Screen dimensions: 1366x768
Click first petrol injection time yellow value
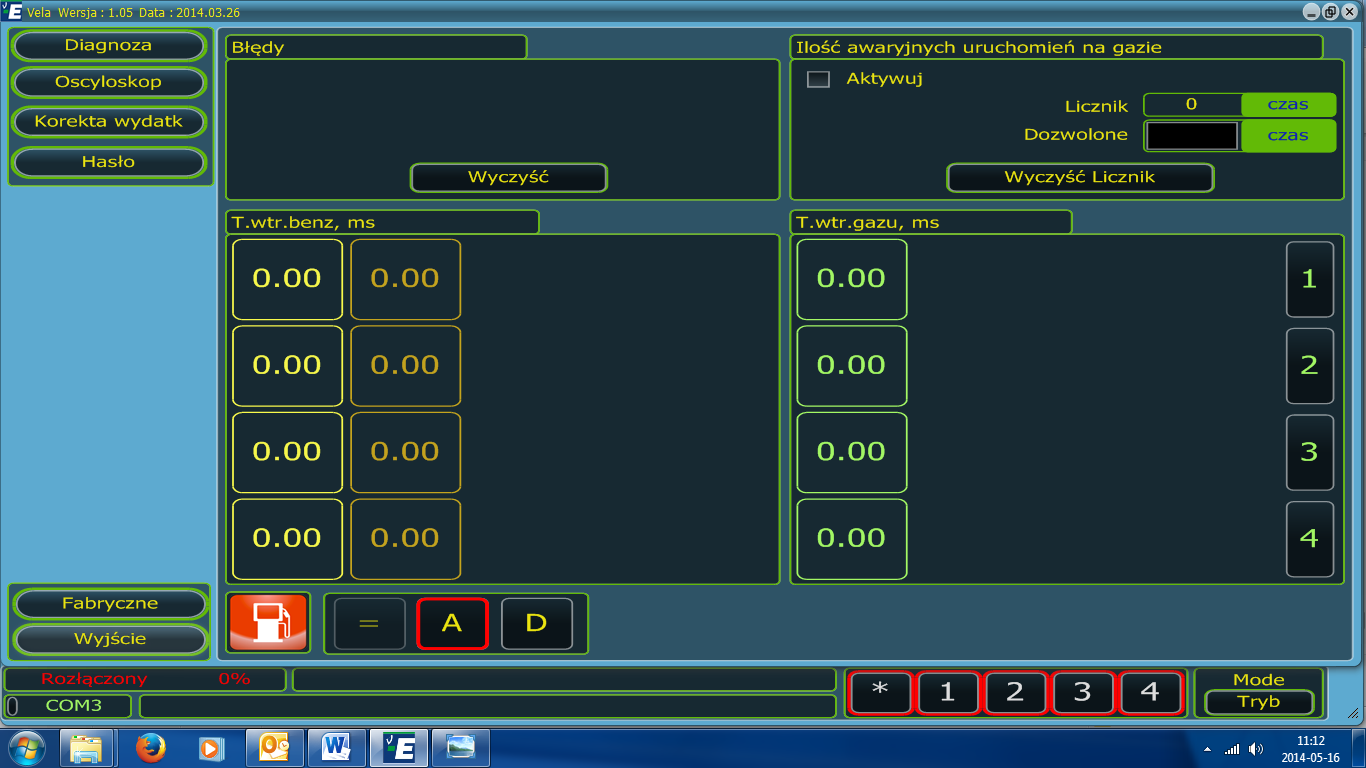287,279
